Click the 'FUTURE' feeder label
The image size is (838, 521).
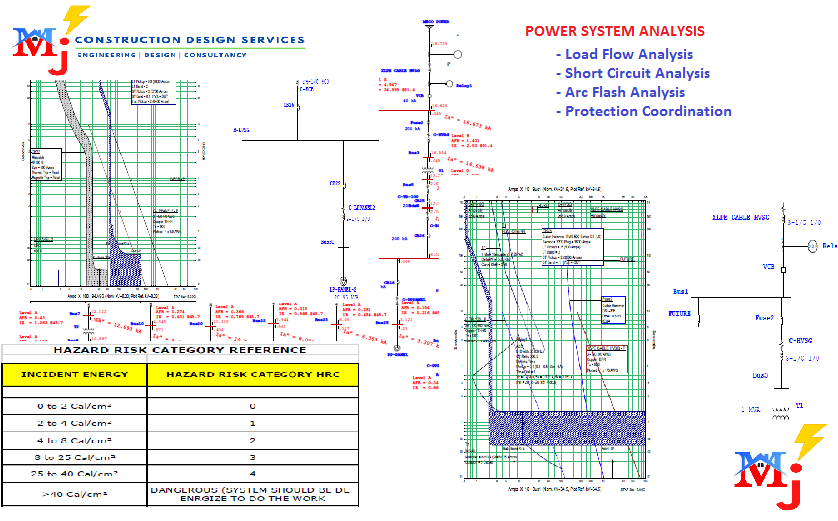[679, 314]
